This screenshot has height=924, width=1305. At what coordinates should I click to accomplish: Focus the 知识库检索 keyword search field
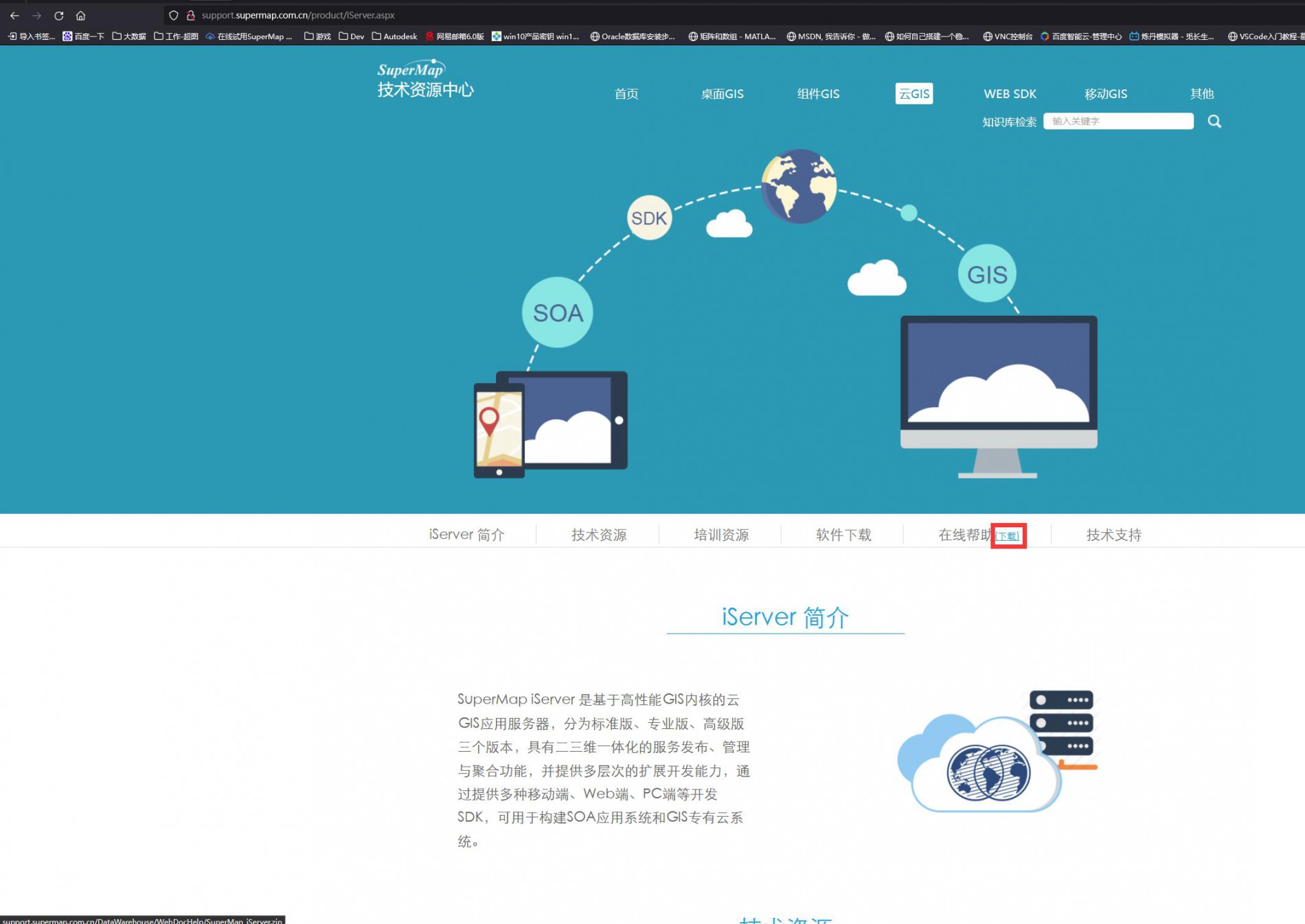(1118, 122)
